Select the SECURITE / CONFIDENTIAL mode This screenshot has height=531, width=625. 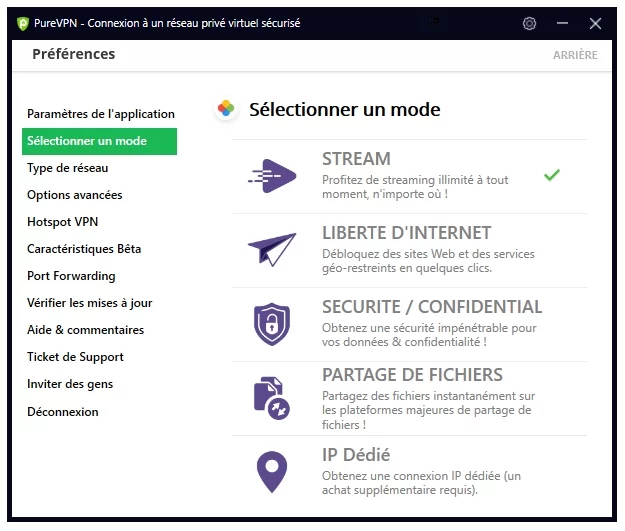pos(409,324)
